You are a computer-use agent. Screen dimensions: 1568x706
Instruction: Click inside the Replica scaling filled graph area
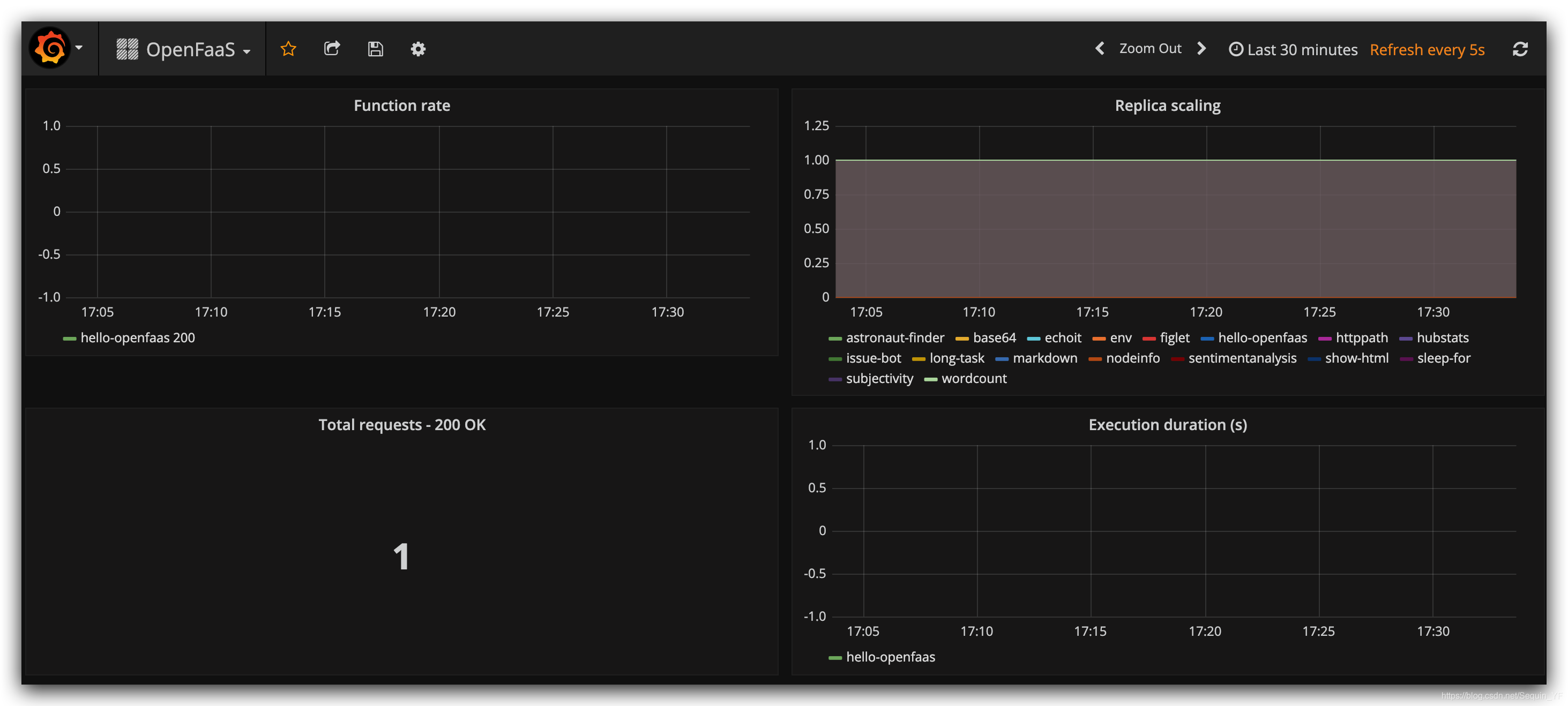(x=1175, y=229)
